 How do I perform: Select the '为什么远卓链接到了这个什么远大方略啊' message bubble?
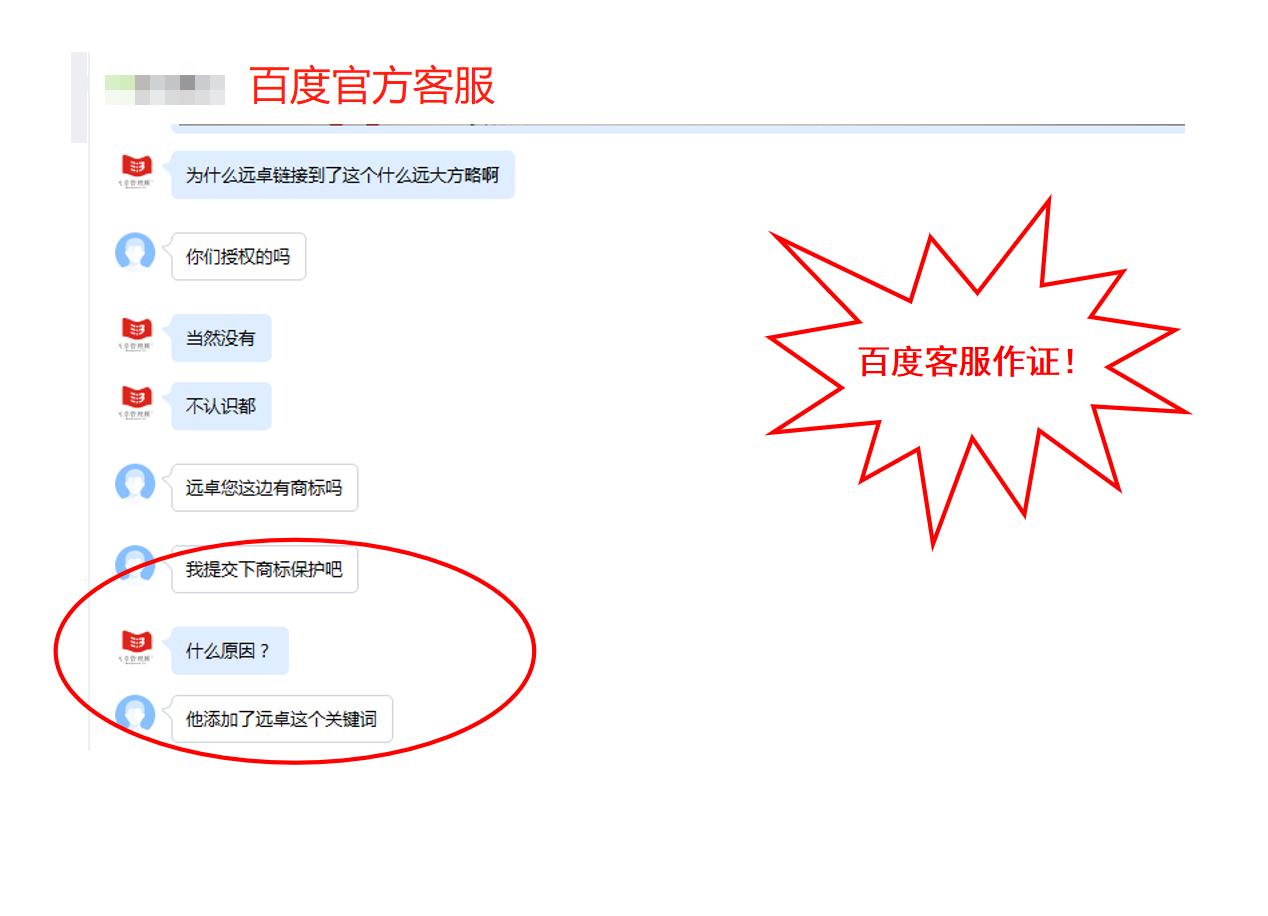pos(342,175)
